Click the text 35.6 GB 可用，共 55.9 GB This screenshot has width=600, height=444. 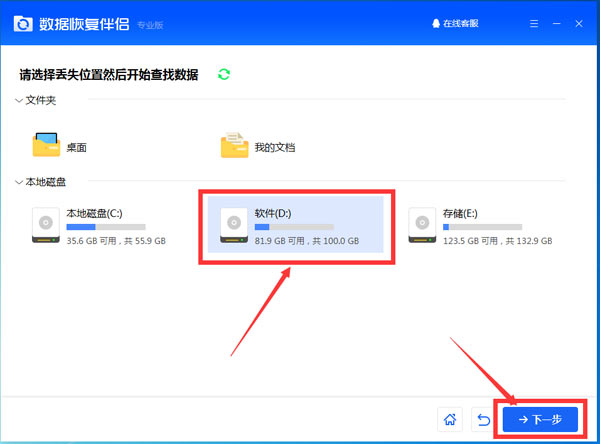click(116, 241)
